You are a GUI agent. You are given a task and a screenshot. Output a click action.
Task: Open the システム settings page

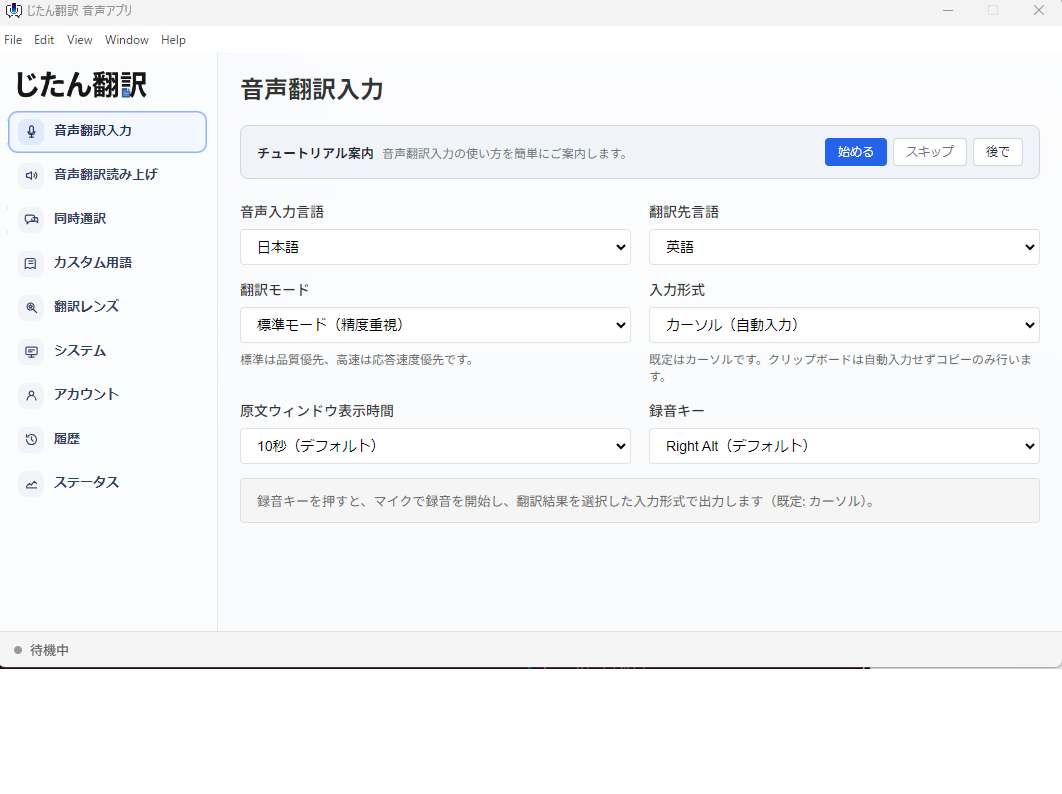[x=107, y=352]
